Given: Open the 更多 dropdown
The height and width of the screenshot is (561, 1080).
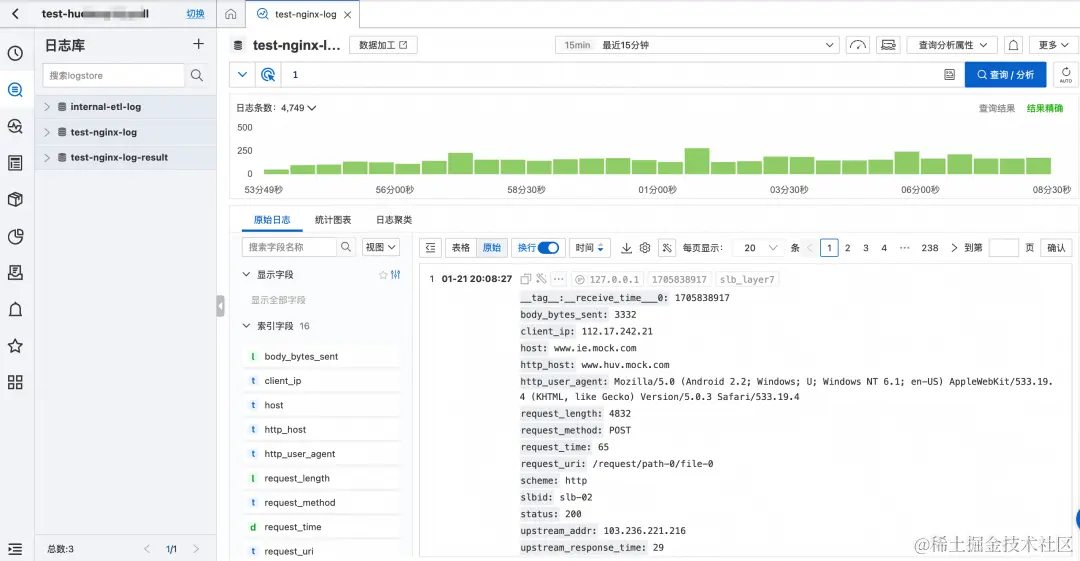Looking at the screenshot, I should point(1053,45).
